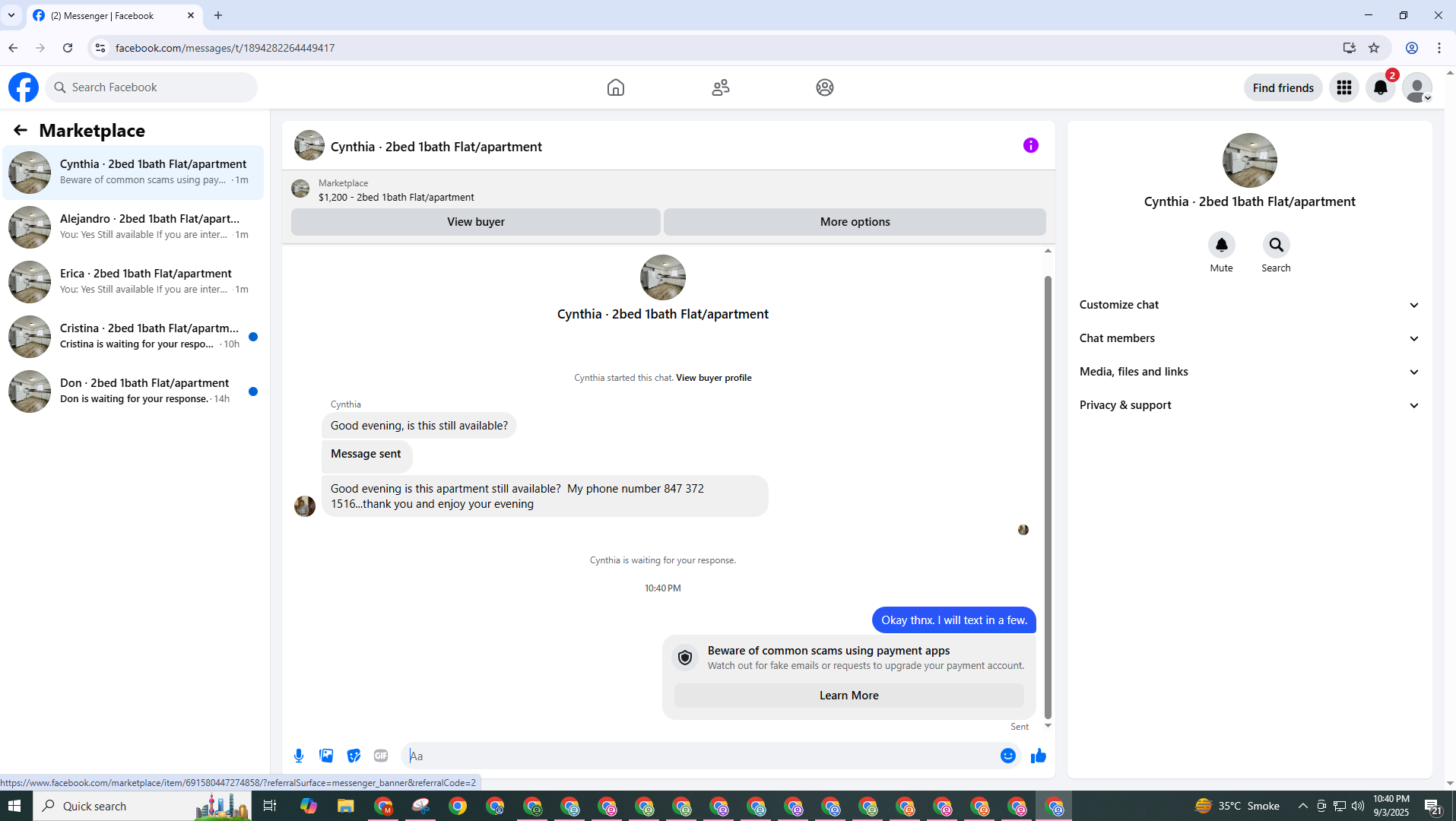Reload the browser page

tap(68, 48)
